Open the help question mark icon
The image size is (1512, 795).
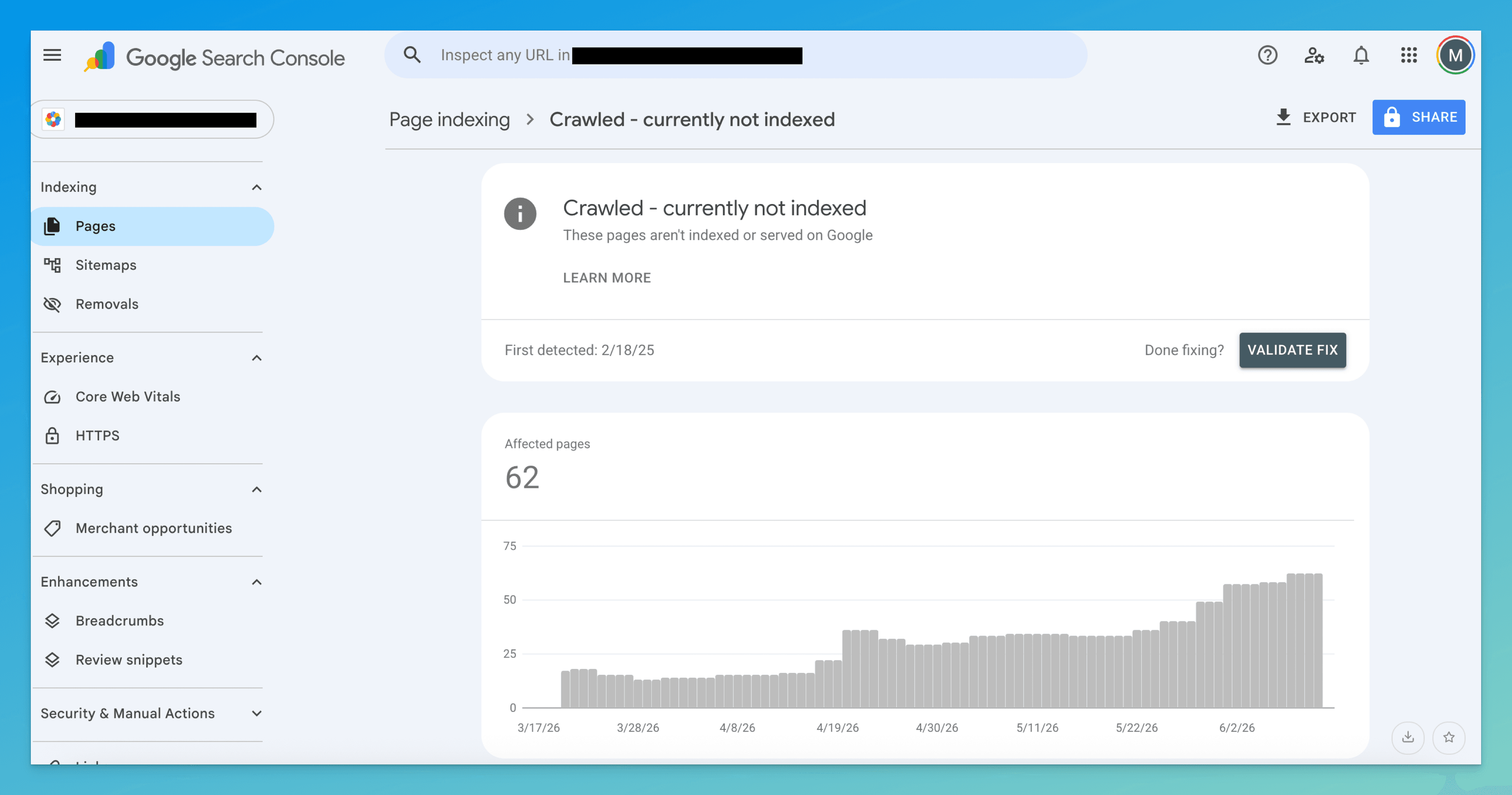[1267, 55]
